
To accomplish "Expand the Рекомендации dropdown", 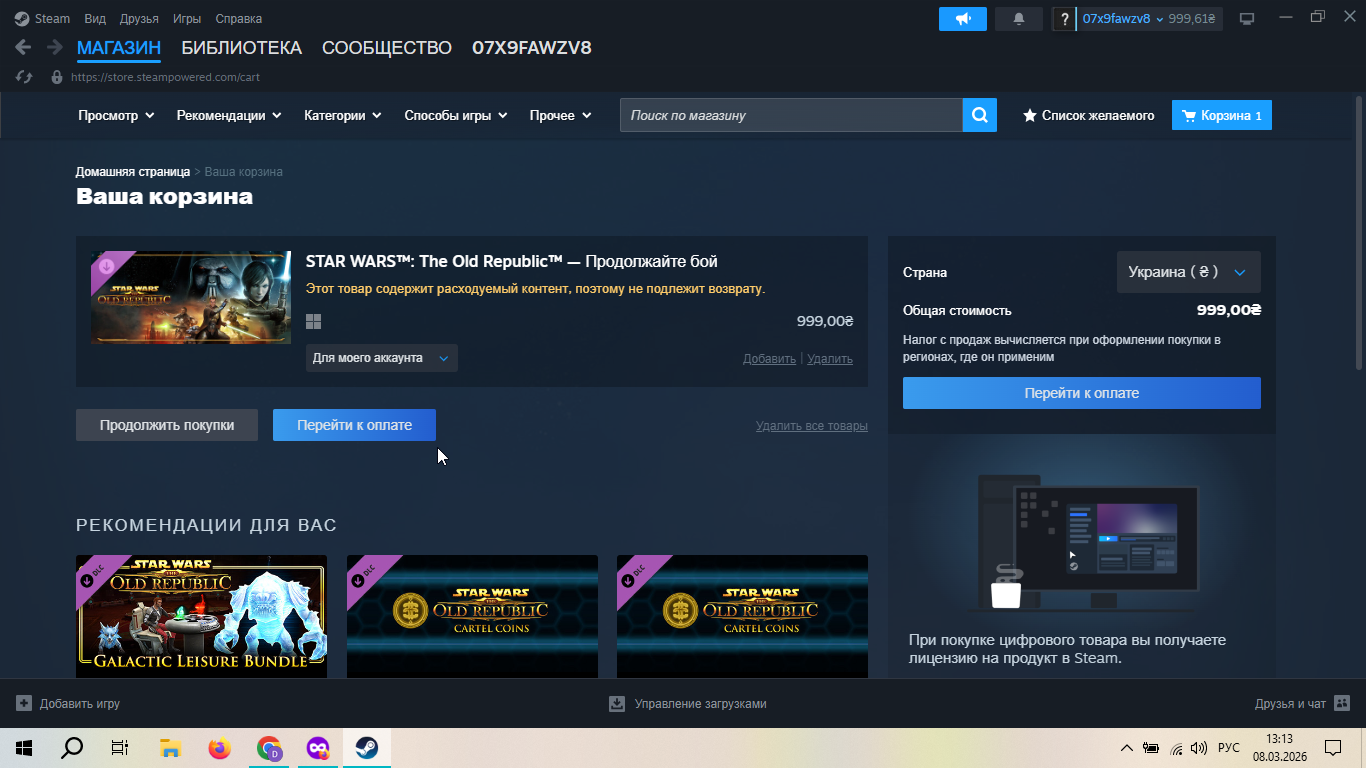I will pos(229,116).
